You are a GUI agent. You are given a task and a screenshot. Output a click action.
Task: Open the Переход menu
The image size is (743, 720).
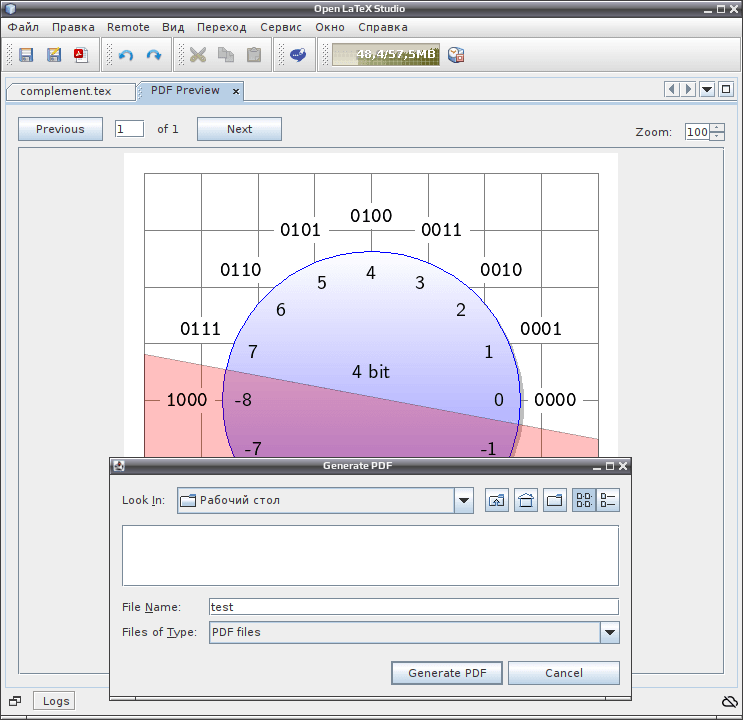[222, 27]
